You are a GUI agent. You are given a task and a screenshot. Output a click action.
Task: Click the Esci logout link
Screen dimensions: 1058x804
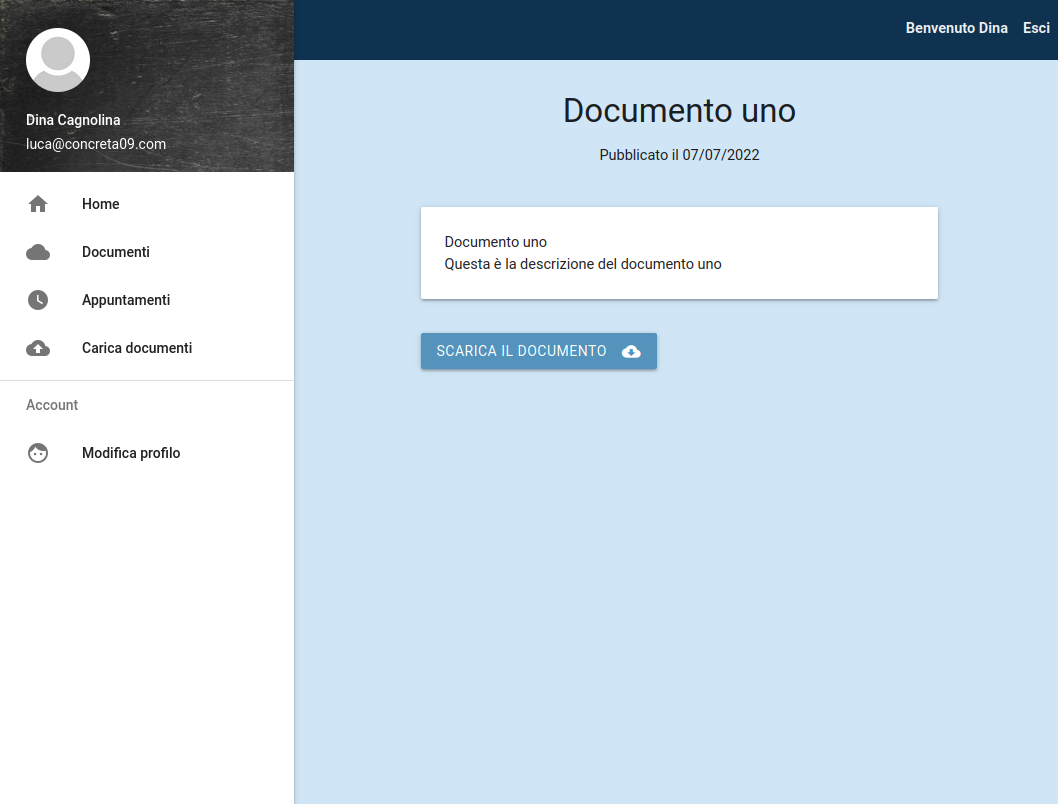pyautogui.click(x=1036, y=28)
